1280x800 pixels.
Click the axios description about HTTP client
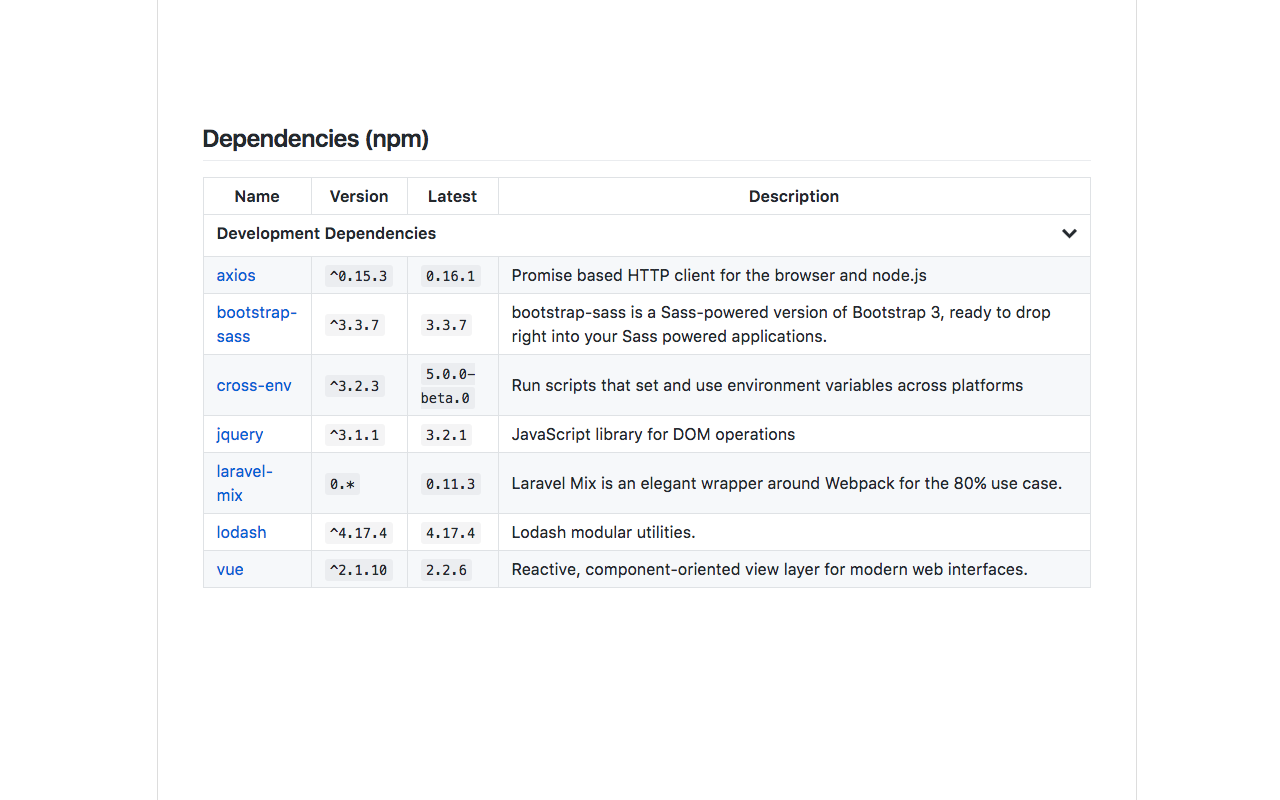(x=719, y=275)
